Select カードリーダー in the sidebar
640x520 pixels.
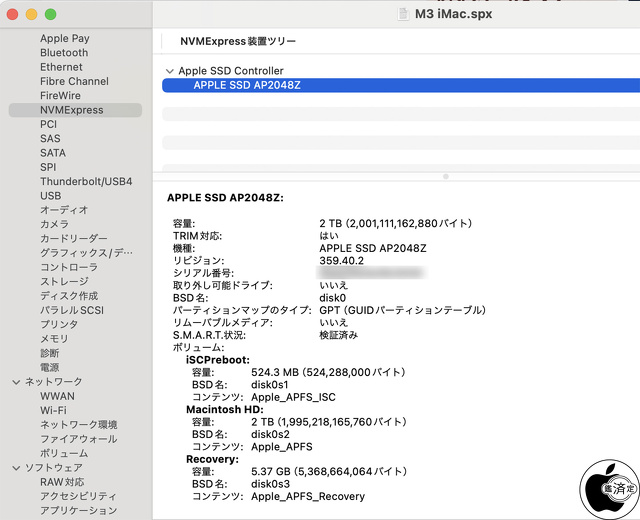74,238
